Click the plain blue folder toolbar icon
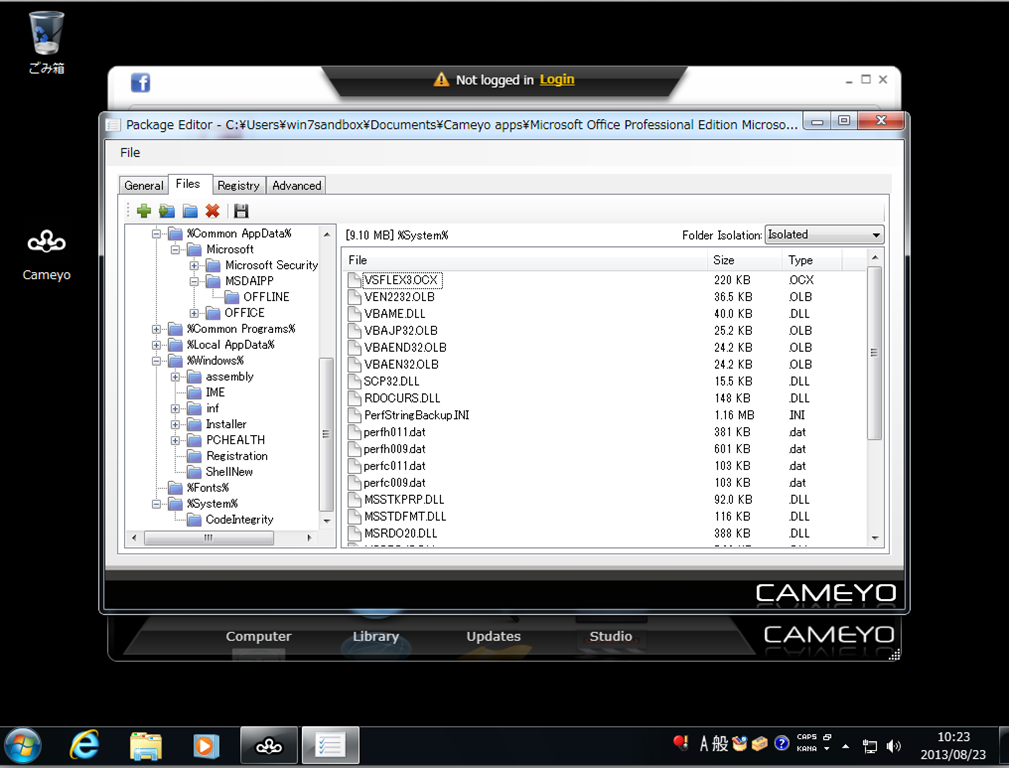The image size is (1009, 768). (190, 211)
